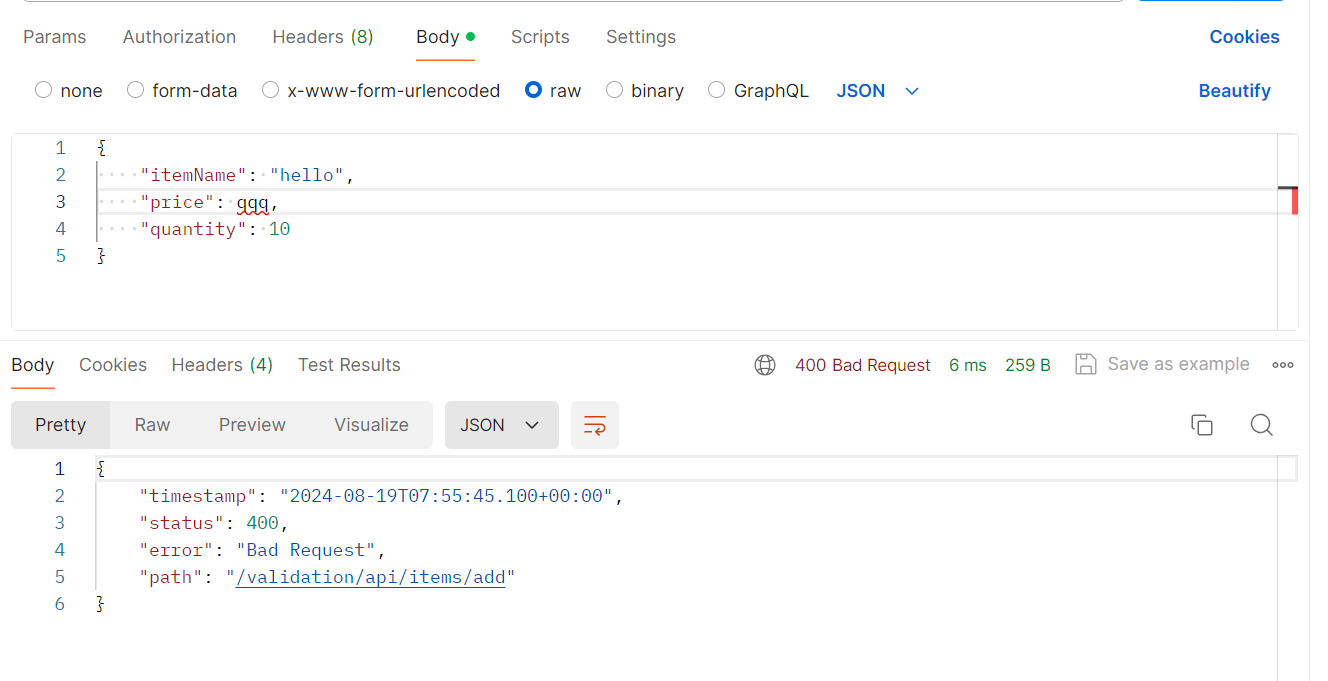Open the response Cookies tab
Screen dimensions: 1328x681
point(113,365)
